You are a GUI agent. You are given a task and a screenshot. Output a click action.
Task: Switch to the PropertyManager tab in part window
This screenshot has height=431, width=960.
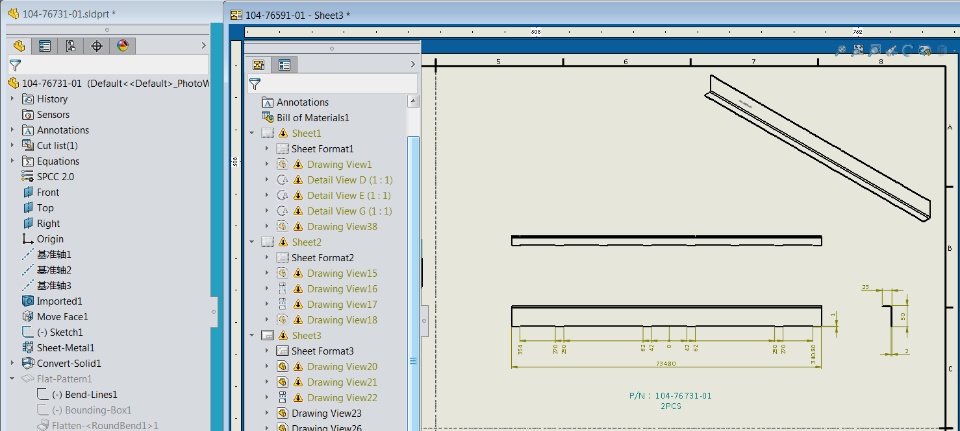[45, 45]
